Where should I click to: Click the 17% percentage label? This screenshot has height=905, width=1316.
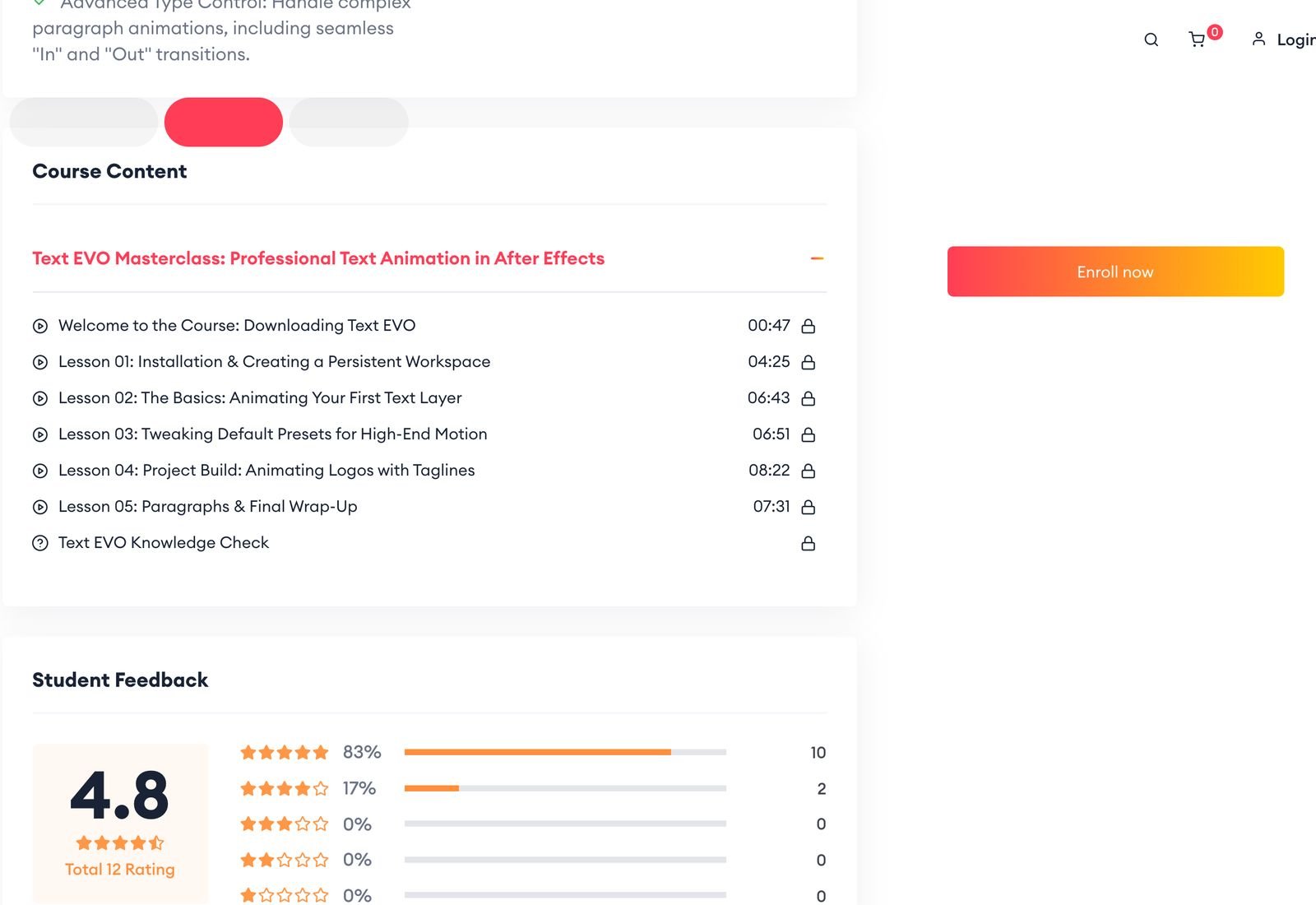click(359, 788)
